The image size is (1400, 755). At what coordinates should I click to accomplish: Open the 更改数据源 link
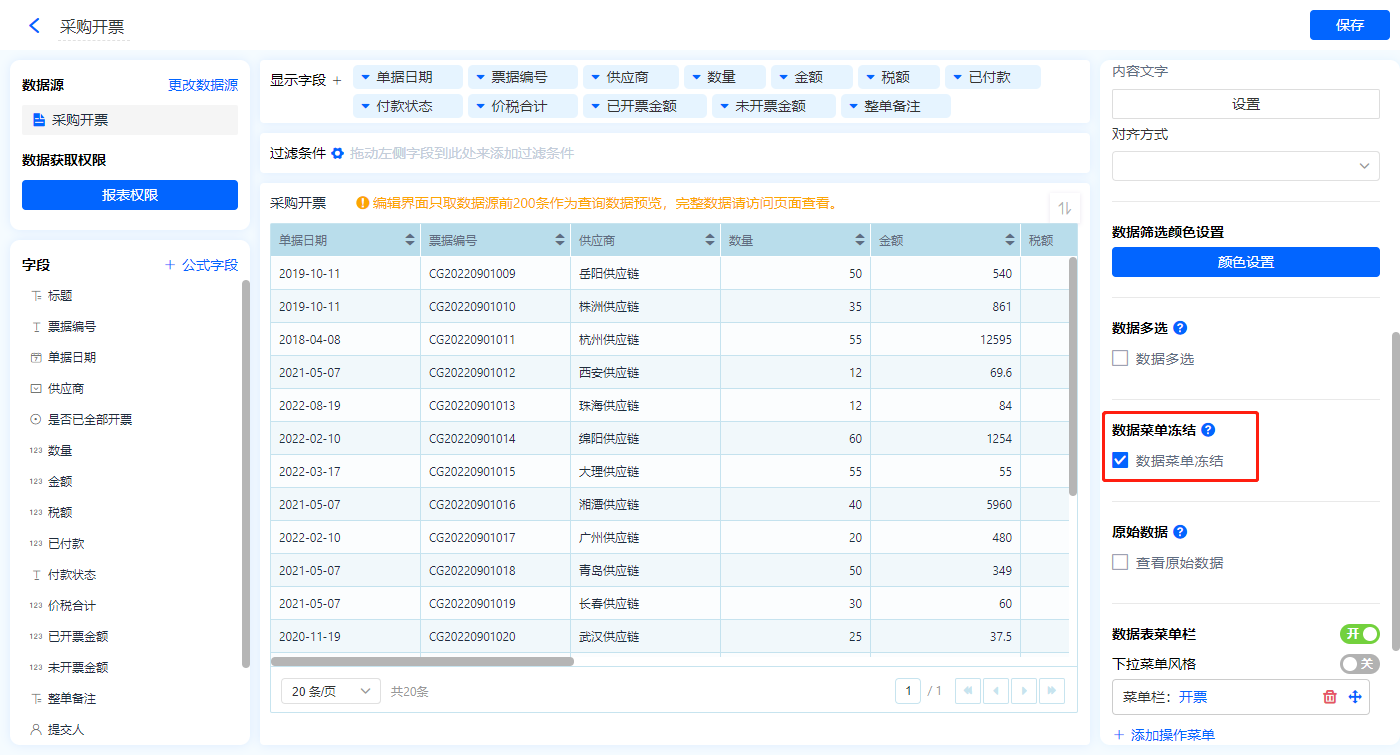pyautogui.click(x=203, y=86)
